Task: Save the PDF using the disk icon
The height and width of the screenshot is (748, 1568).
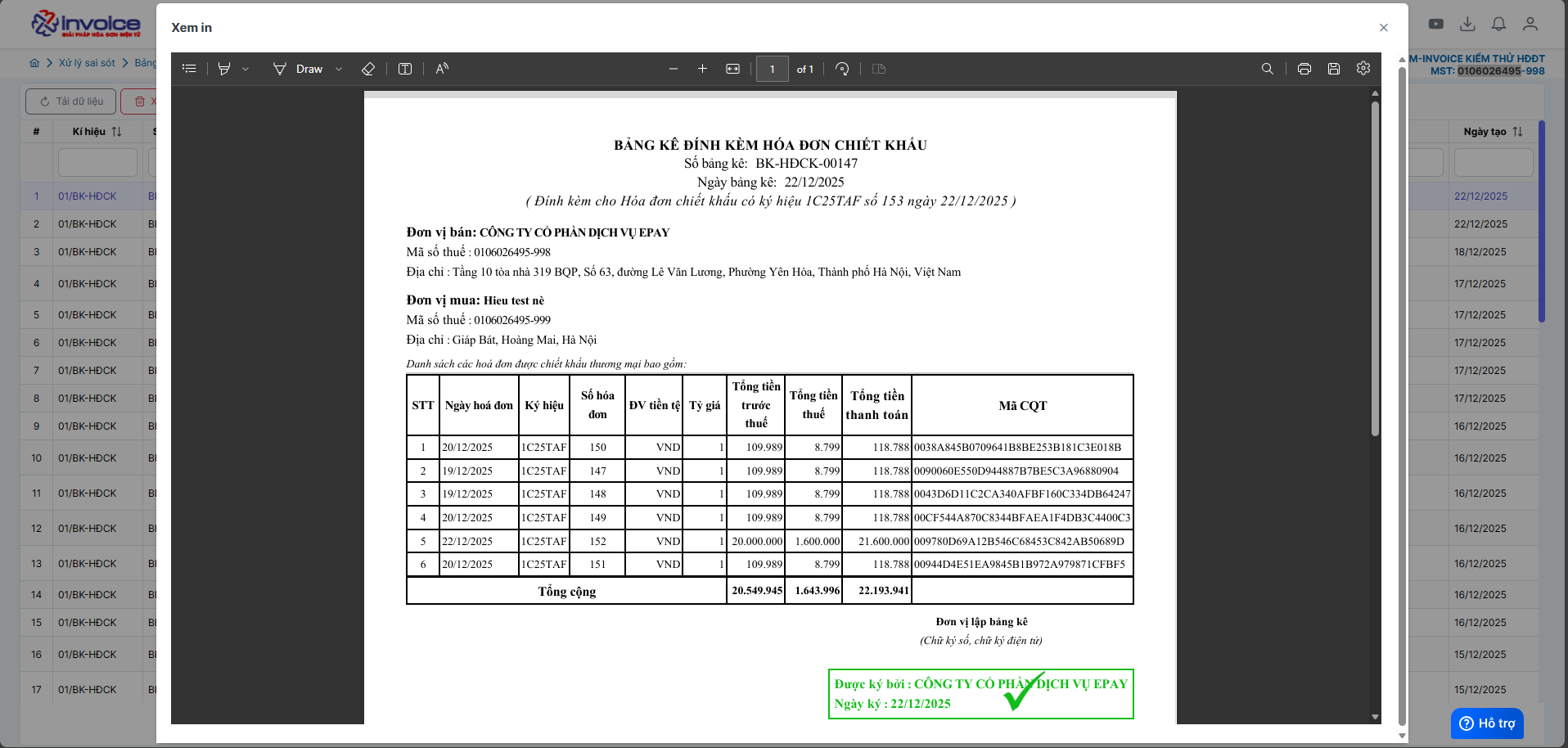Action: 1334,69
